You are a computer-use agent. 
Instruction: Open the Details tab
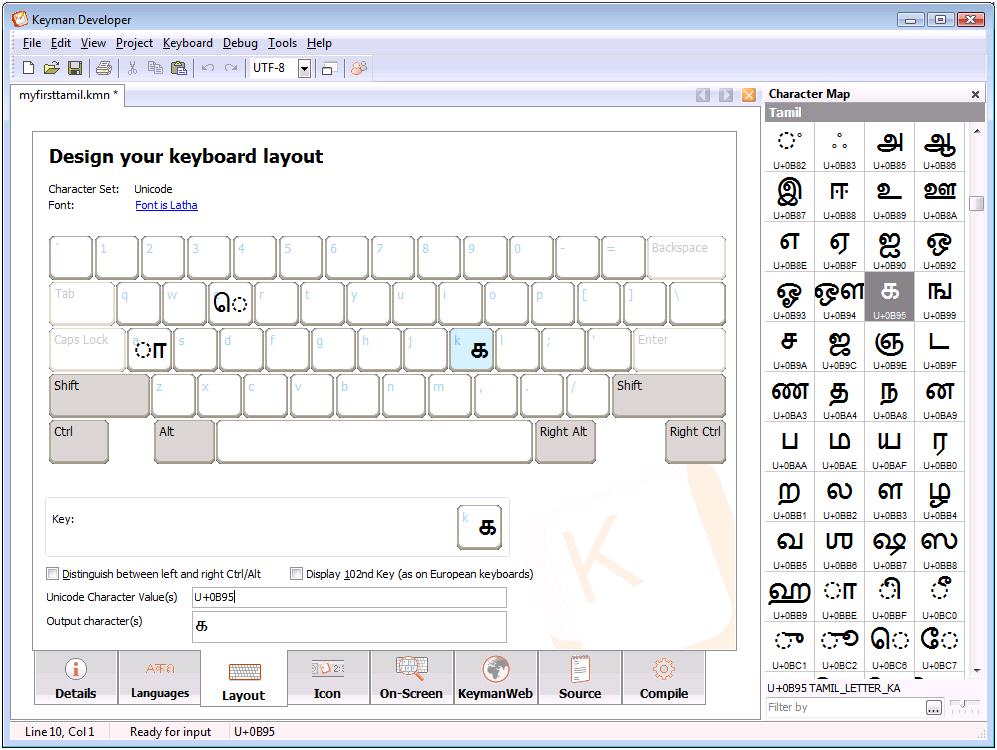pyautogui.click(x=76, y=678)
